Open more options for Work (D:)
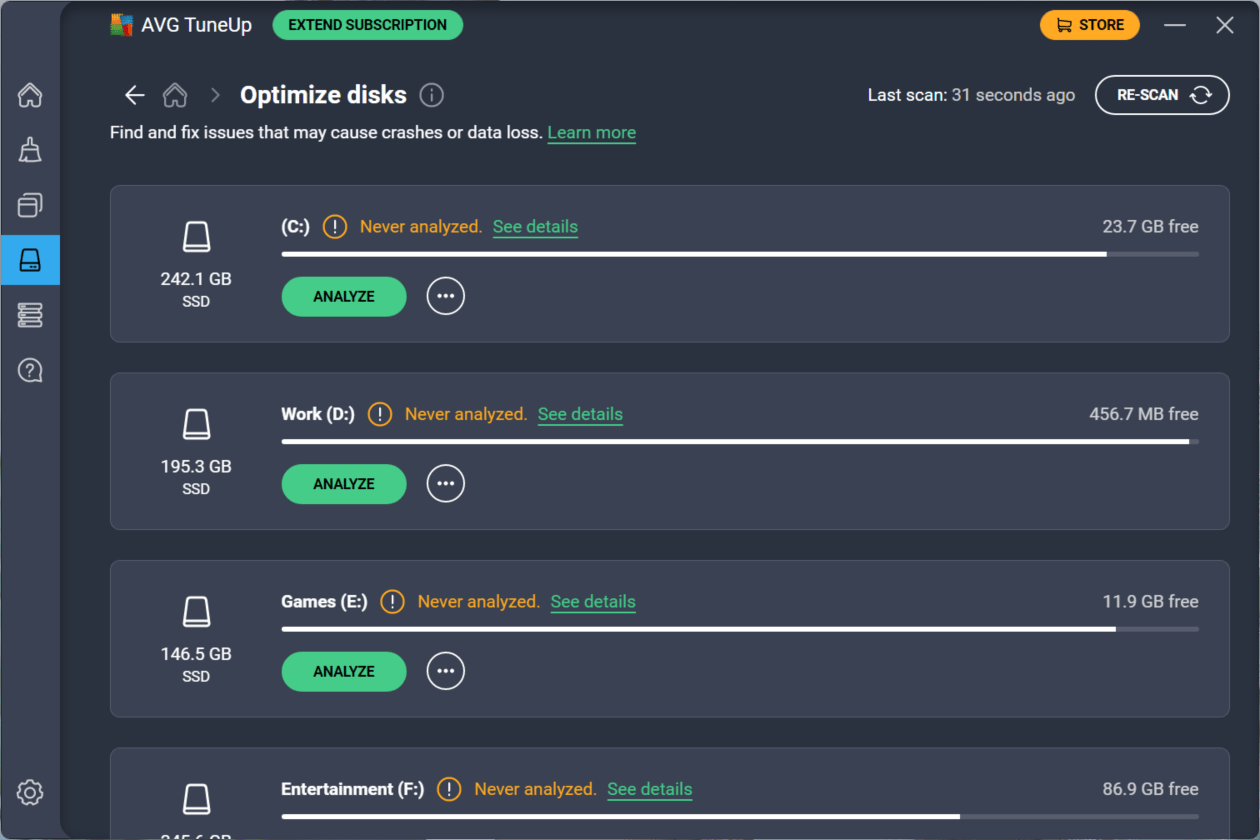The width and height of the screenshot is (1260, 840). pyautogui.click(x=446, y=484)
